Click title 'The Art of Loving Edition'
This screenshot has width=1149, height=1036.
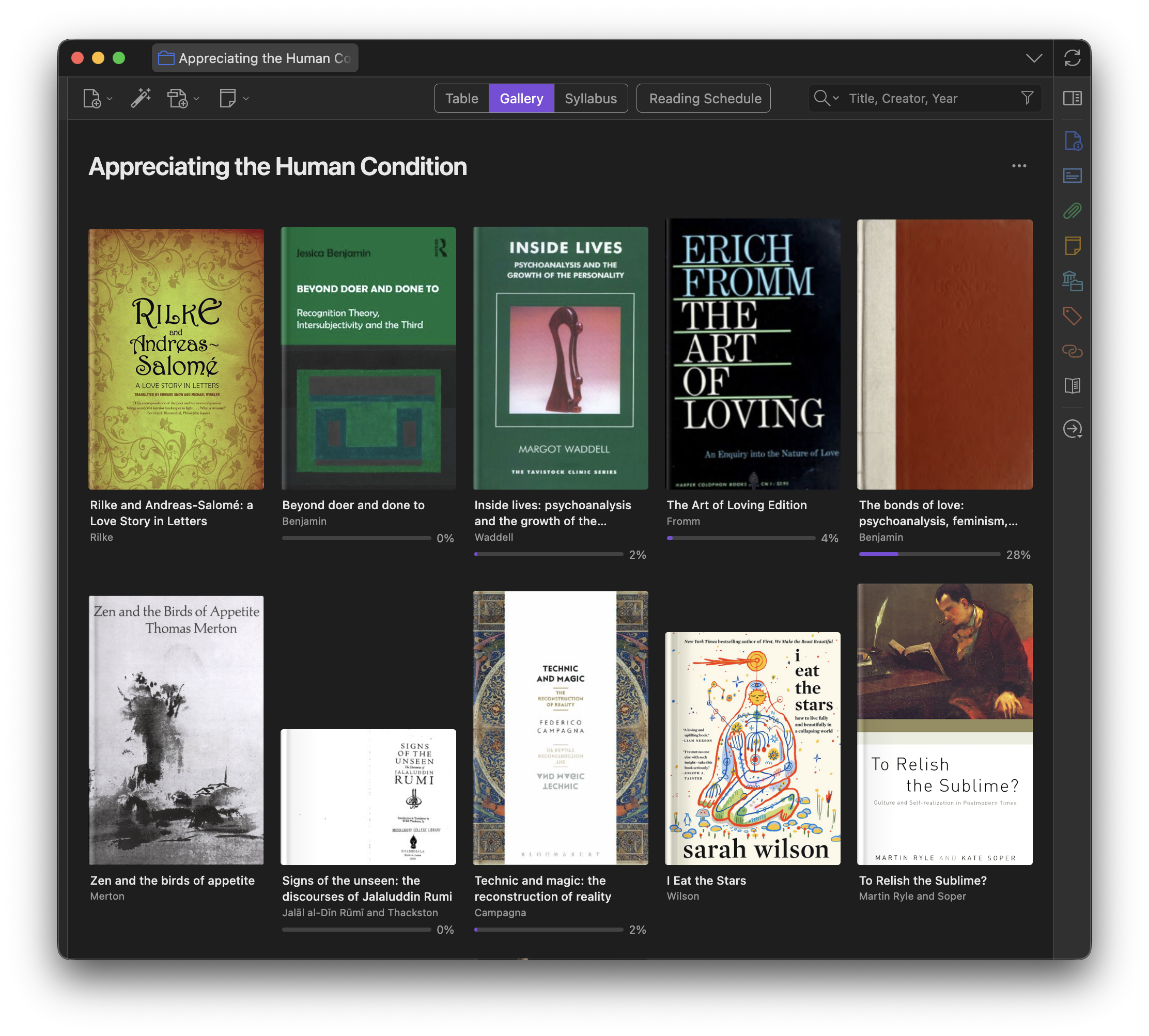coord(737,505)
